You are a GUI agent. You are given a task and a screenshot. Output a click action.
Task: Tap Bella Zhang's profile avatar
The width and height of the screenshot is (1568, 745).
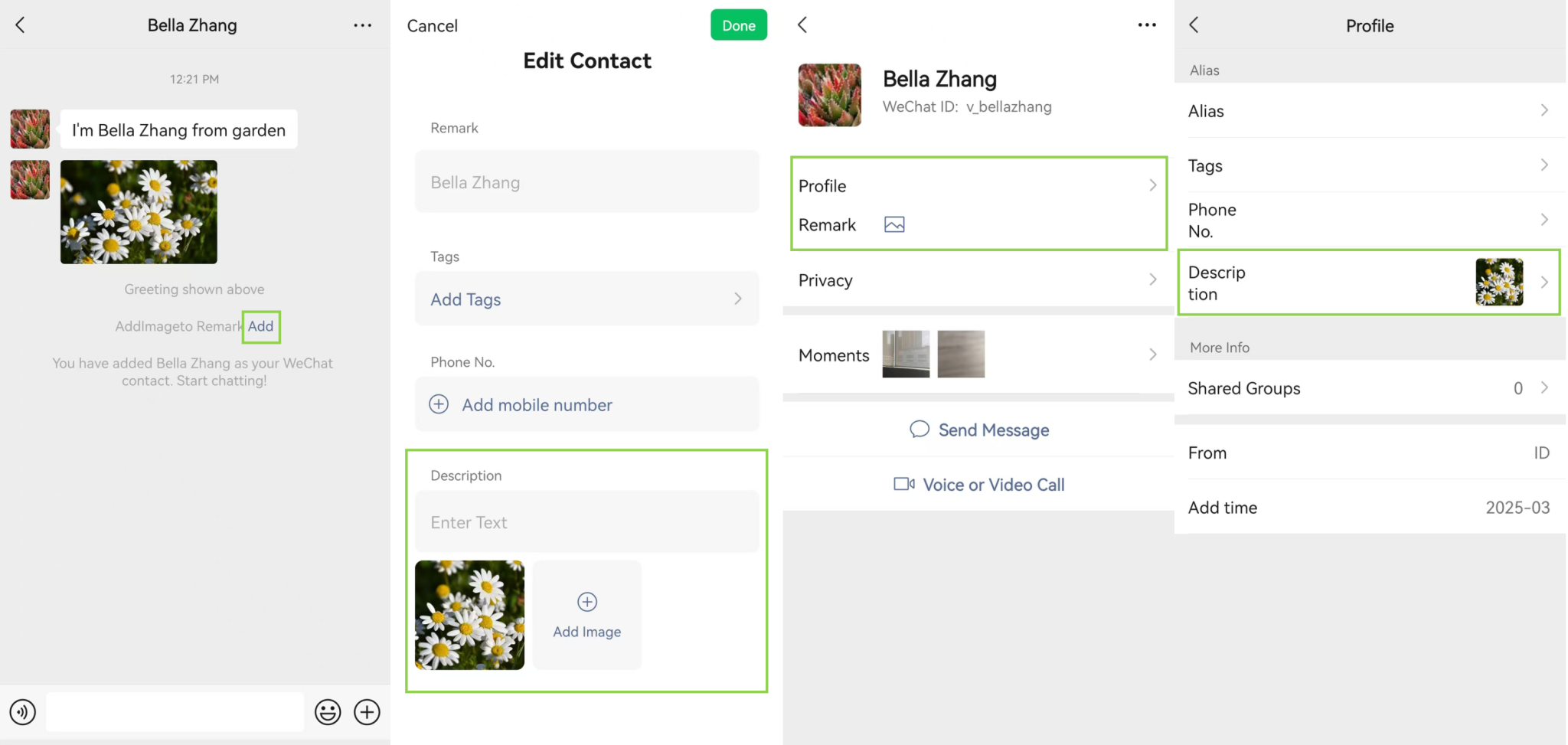[x=829, y=95]
